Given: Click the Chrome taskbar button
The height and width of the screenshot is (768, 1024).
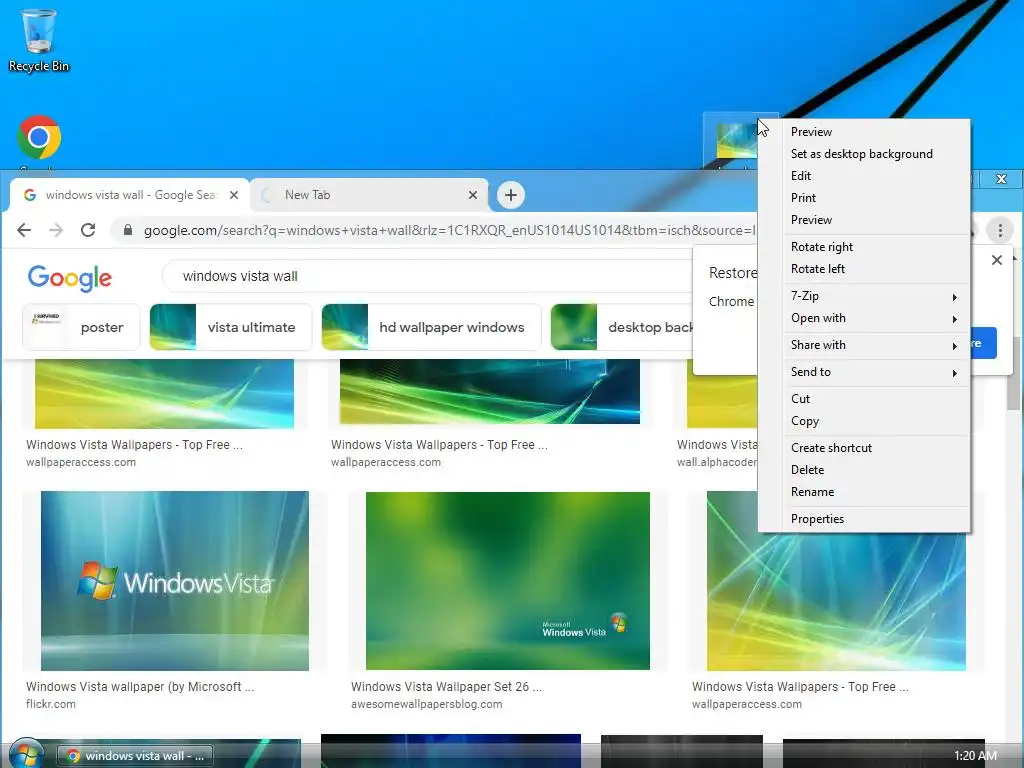Looking at the screenshot, I should 135,756.
